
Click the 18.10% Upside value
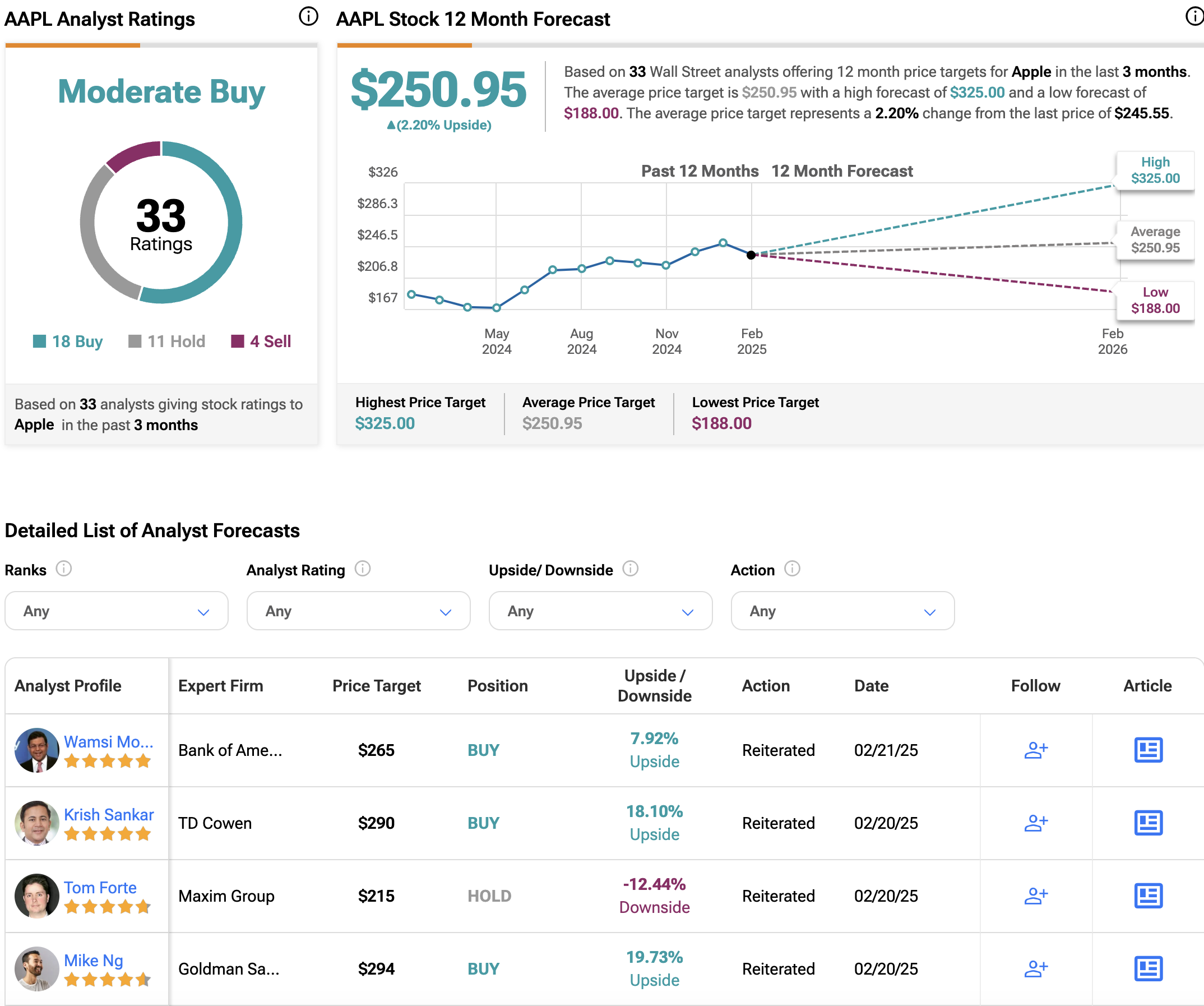(x=654, y=823)
